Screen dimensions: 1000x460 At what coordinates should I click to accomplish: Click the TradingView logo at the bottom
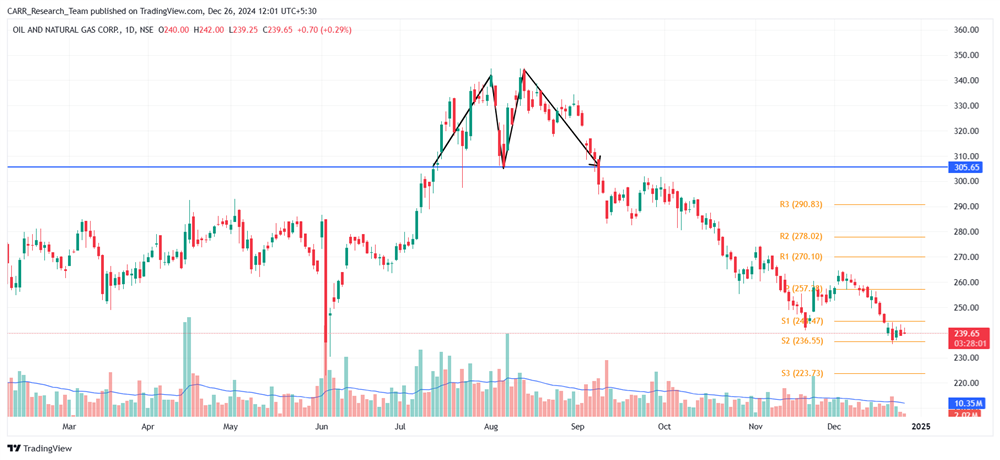[40, 449]
